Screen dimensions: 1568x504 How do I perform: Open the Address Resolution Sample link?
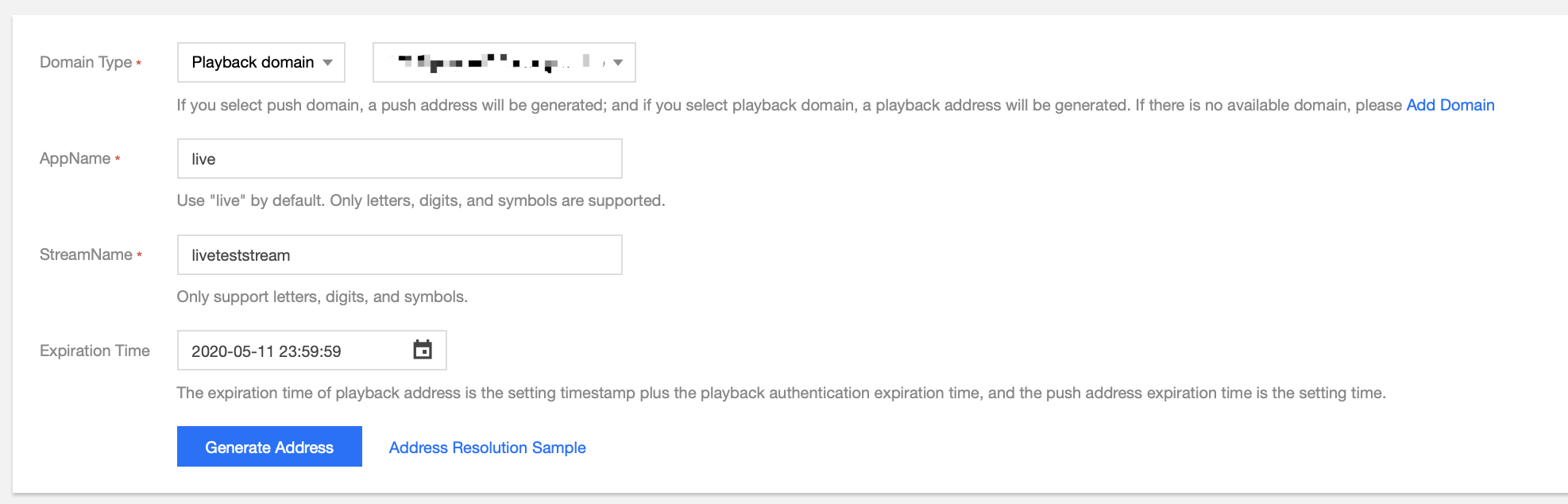(x=487, y=448)
